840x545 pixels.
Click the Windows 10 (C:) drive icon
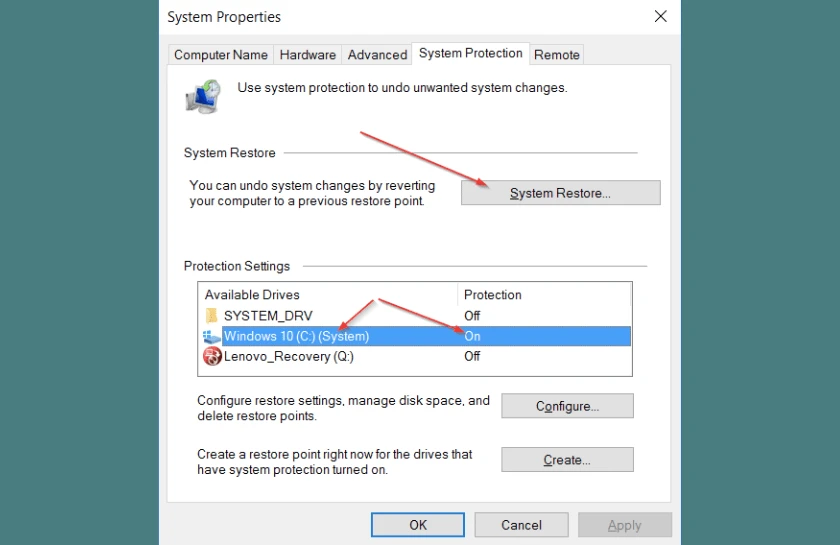[211, 337]
